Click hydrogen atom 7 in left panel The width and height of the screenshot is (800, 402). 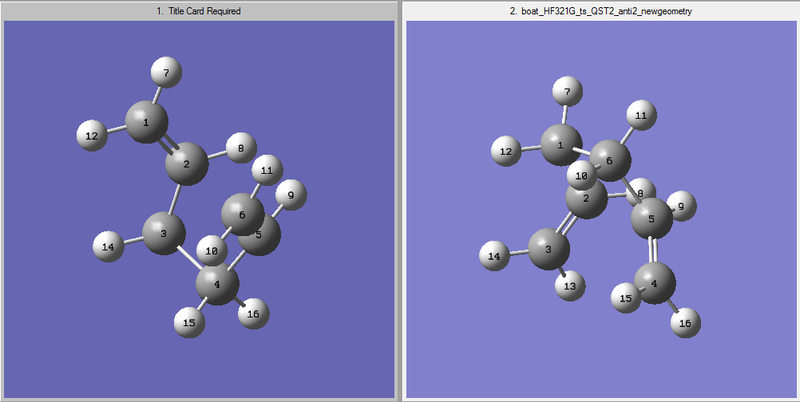[166, 72]
